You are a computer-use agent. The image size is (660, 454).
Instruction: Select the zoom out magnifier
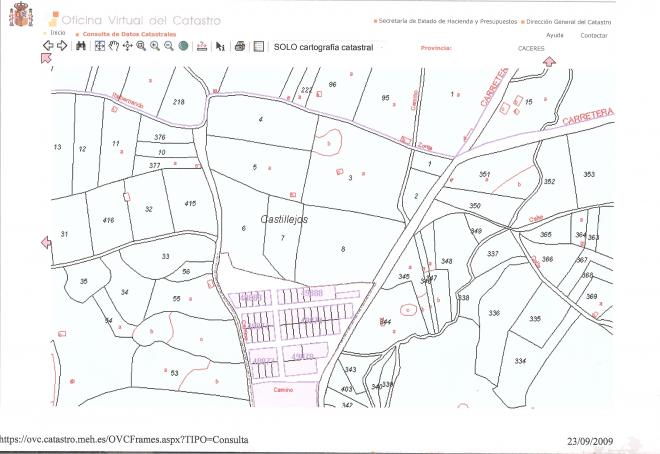point(169,46)
